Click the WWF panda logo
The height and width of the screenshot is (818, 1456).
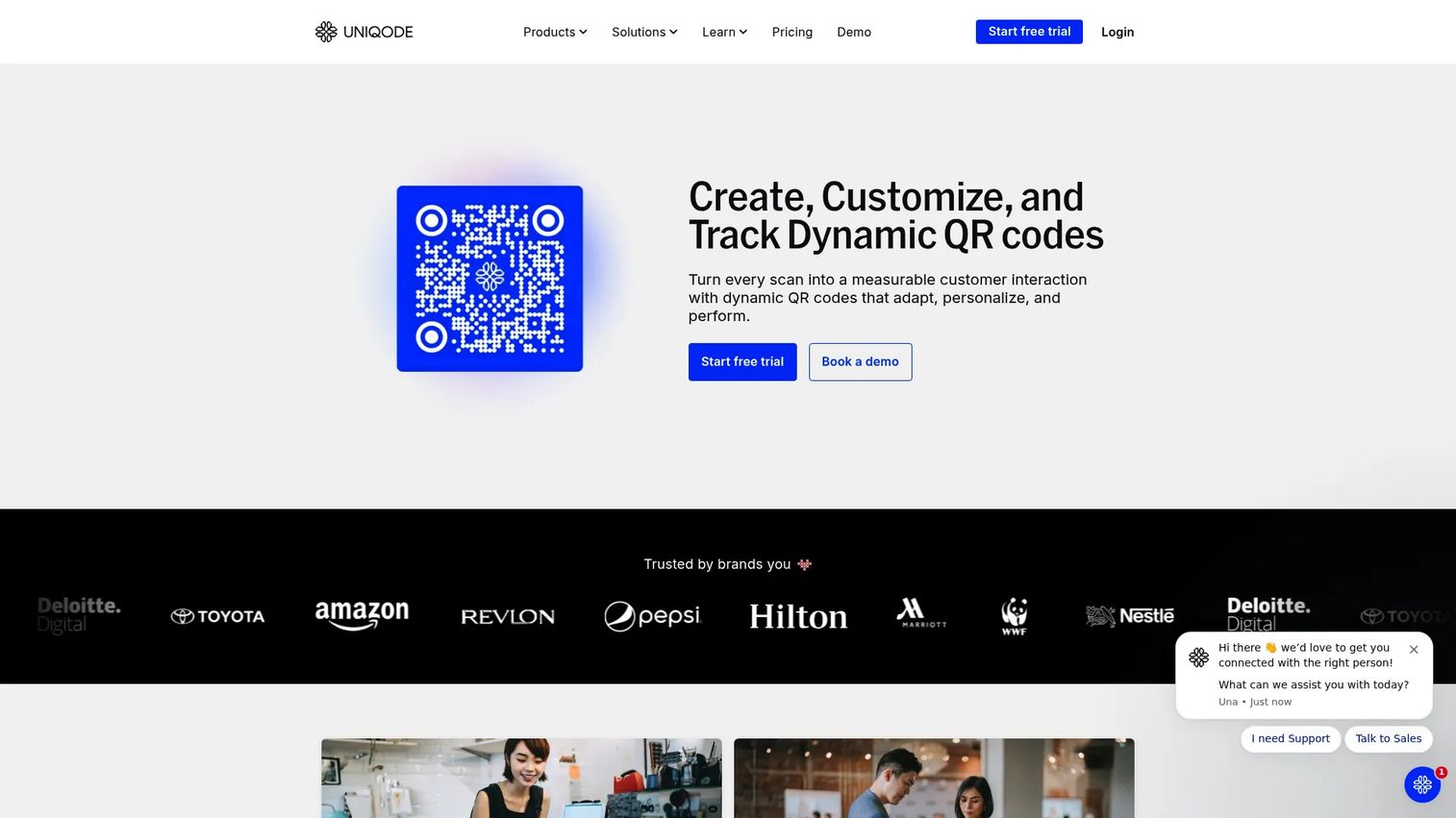click(x=1014, y=616)
